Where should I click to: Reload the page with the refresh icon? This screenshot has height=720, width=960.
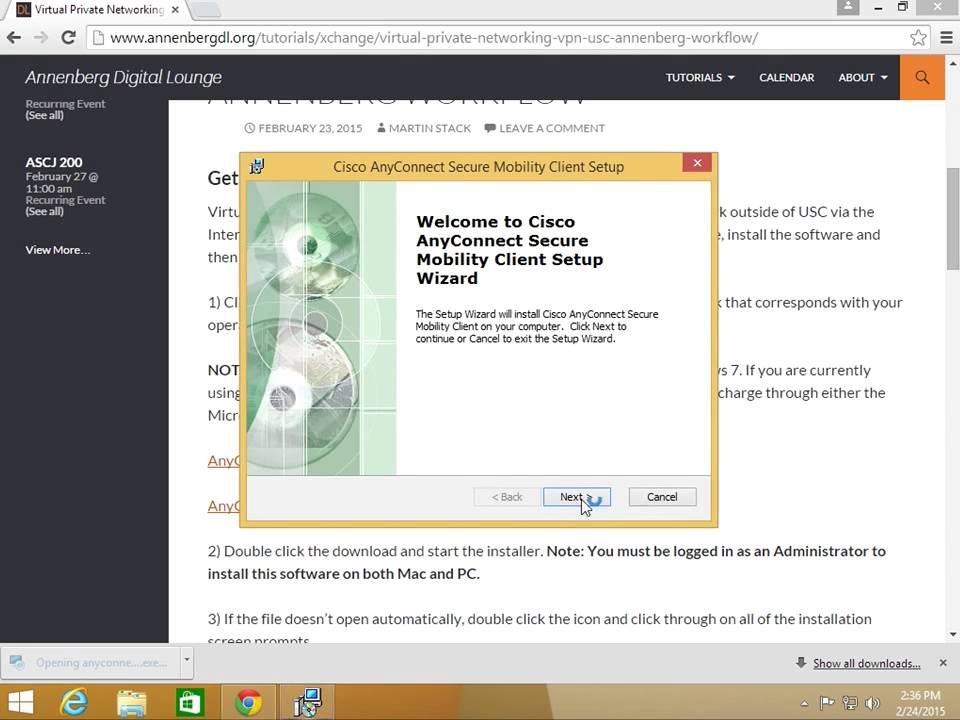point(69,37)
